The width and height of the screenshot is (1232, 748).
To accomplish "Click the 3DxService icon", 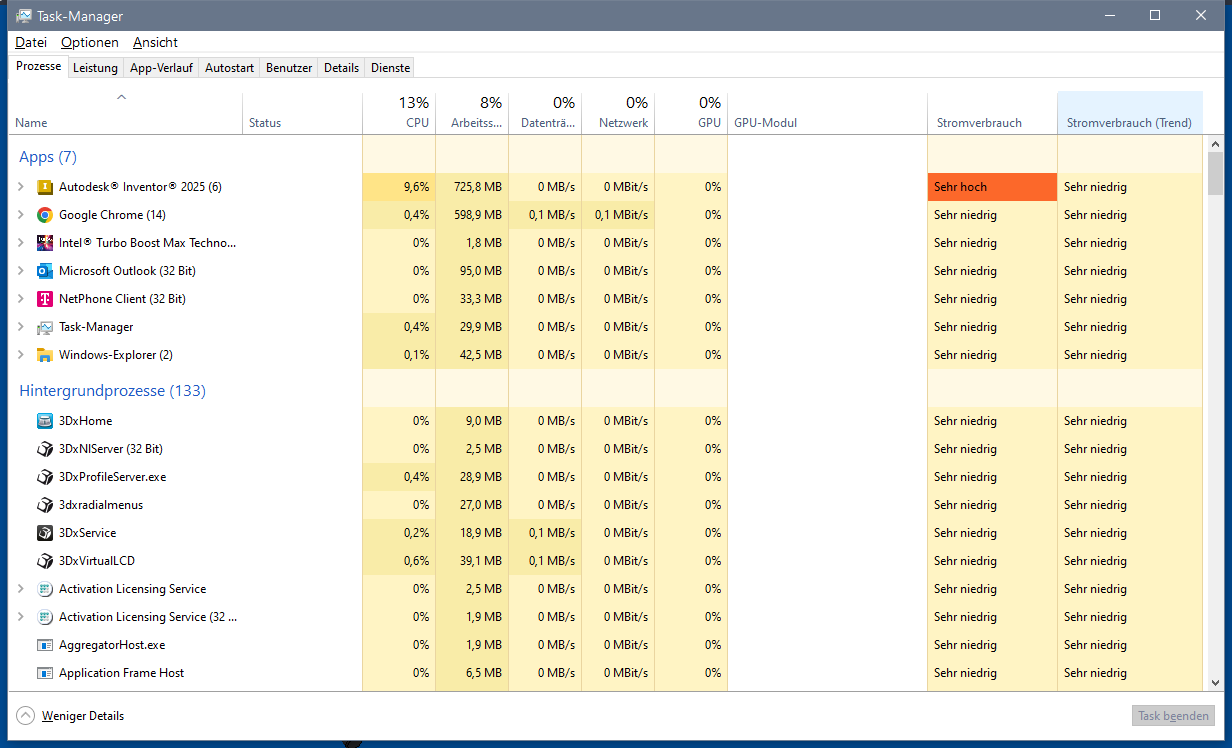I will point(44,533).
